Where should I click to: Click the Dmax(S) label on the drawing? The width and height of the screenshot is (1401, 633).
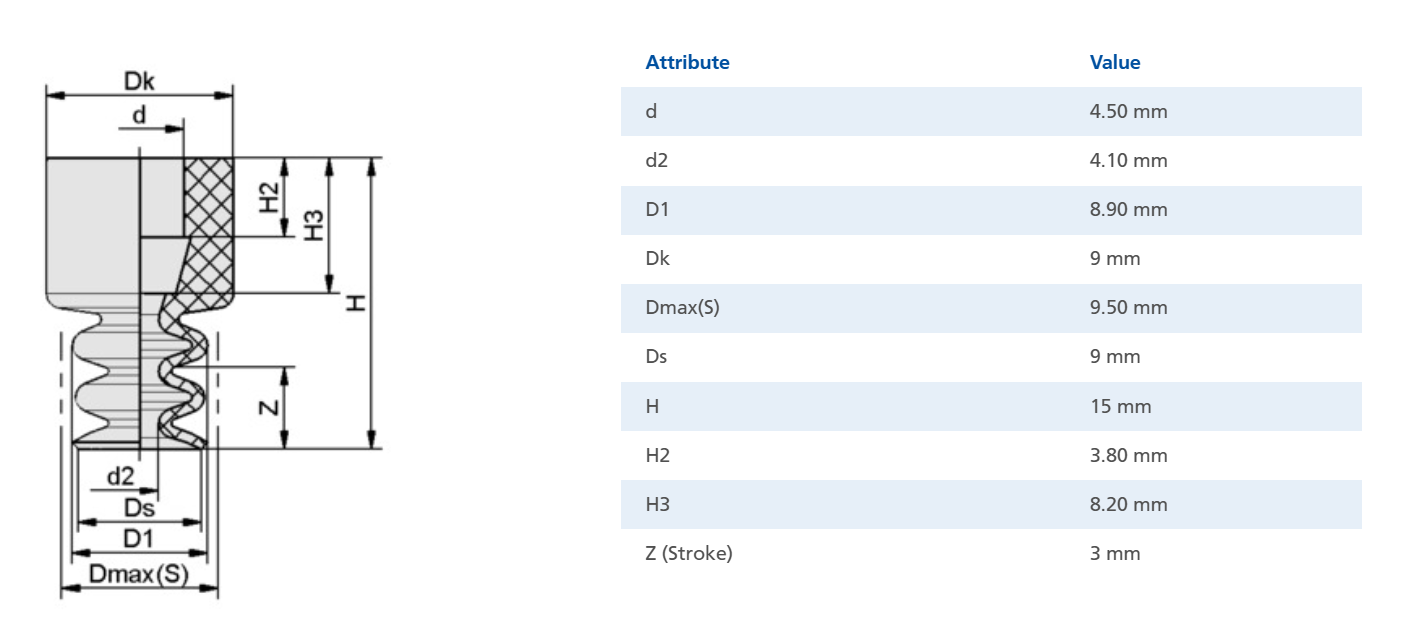[139, 575]
